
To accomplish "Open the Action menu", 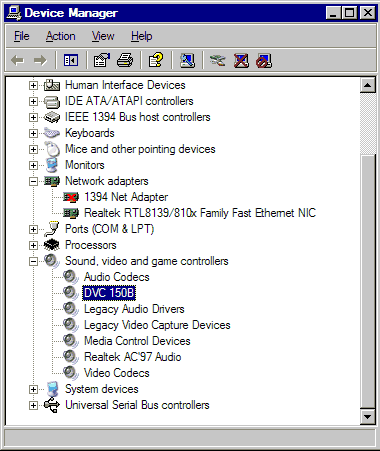I will [x=60, y=36].
